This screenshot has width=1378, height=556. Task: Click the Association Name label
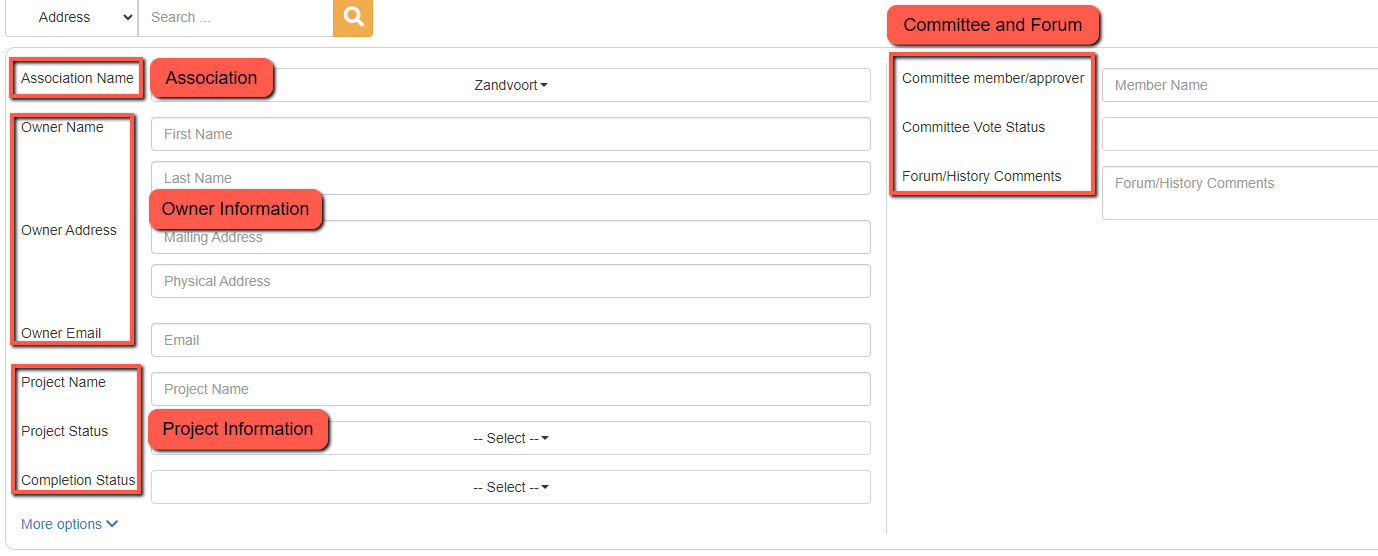[x=77, y=78]
